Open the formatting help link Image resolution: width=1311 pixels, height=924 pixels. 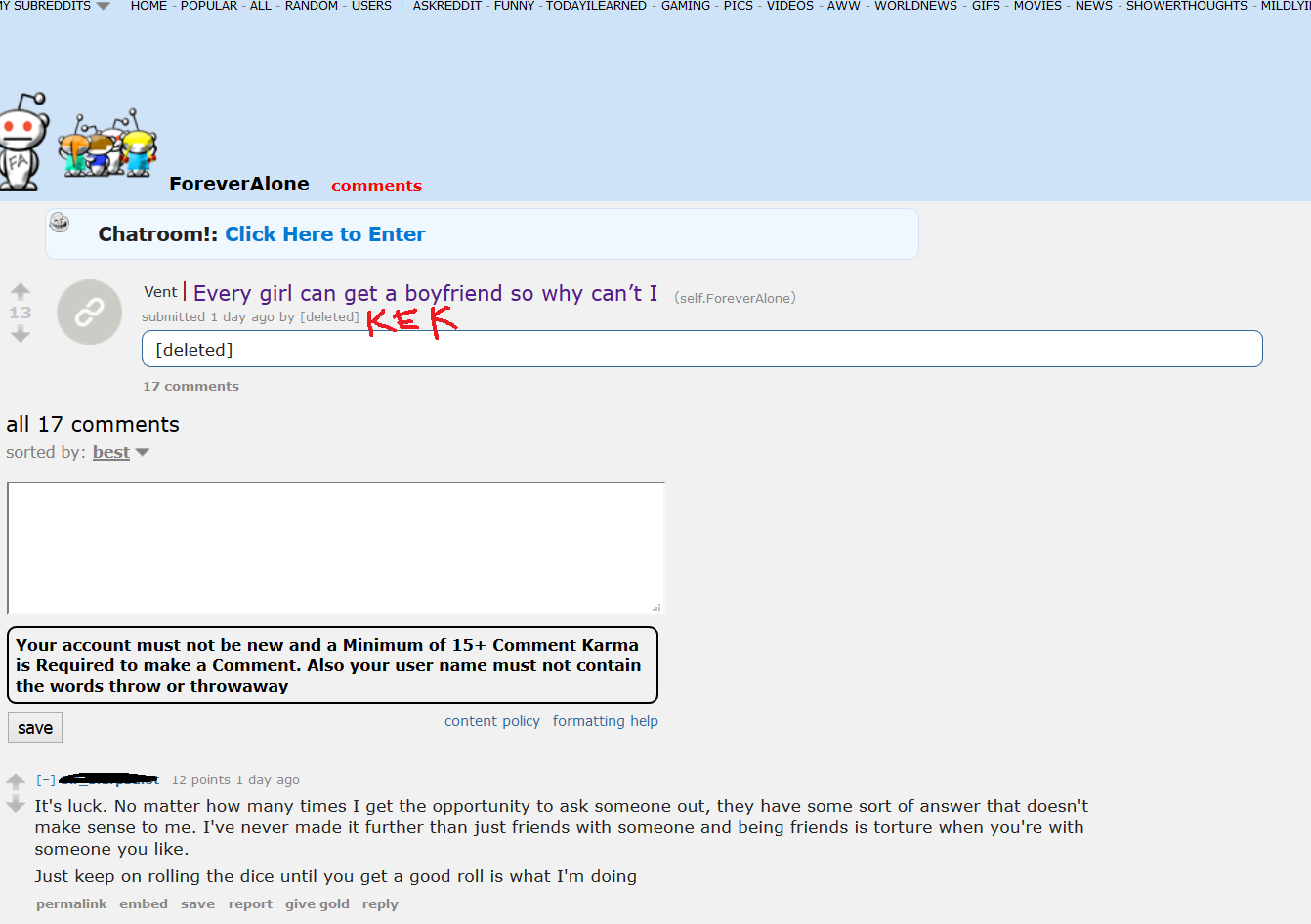606,721
